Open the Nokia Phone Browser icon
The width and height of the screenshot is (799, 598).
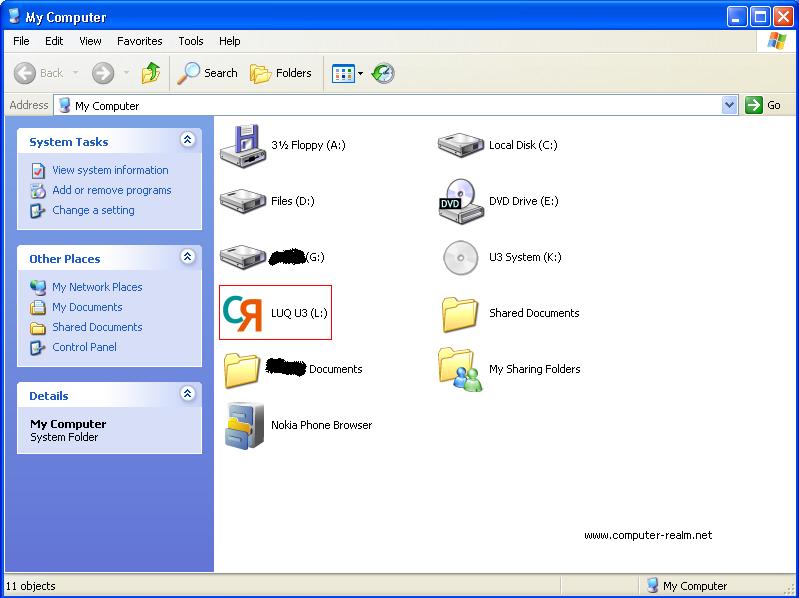tap(242, 425)
